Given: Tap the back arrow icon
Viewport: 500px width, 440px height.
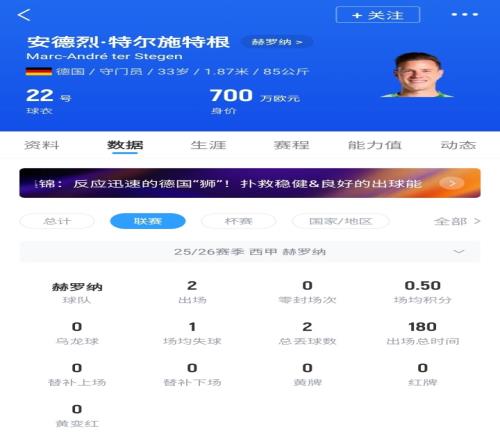Looking at the screenshot, I should [x=24, y=15].
